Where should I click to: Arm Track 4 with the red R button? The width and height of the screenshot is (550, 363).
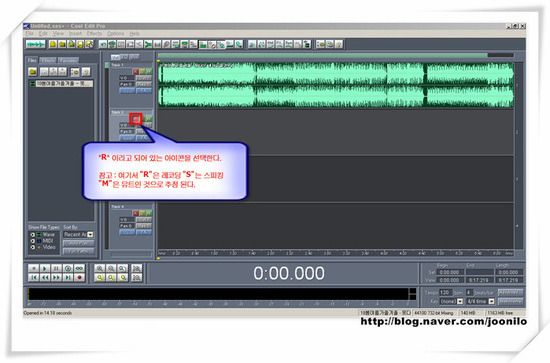coord(136,213)
